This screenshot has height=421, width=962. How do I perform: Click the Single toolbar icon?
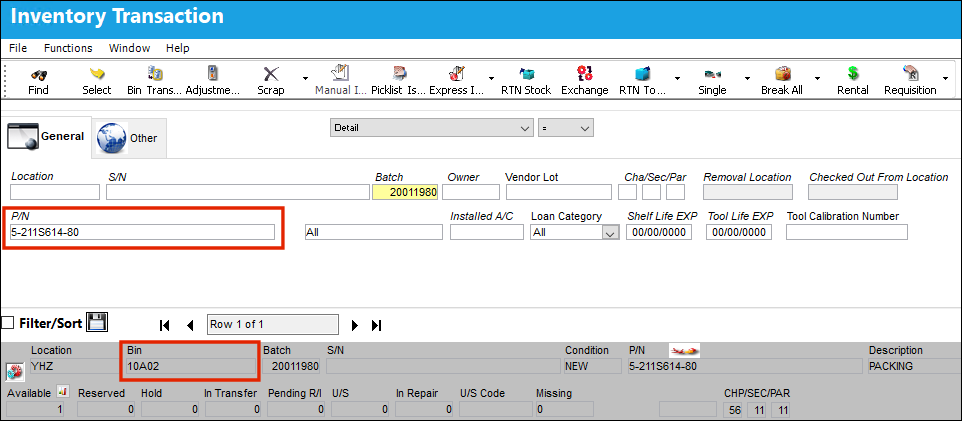tap(712, 75)
